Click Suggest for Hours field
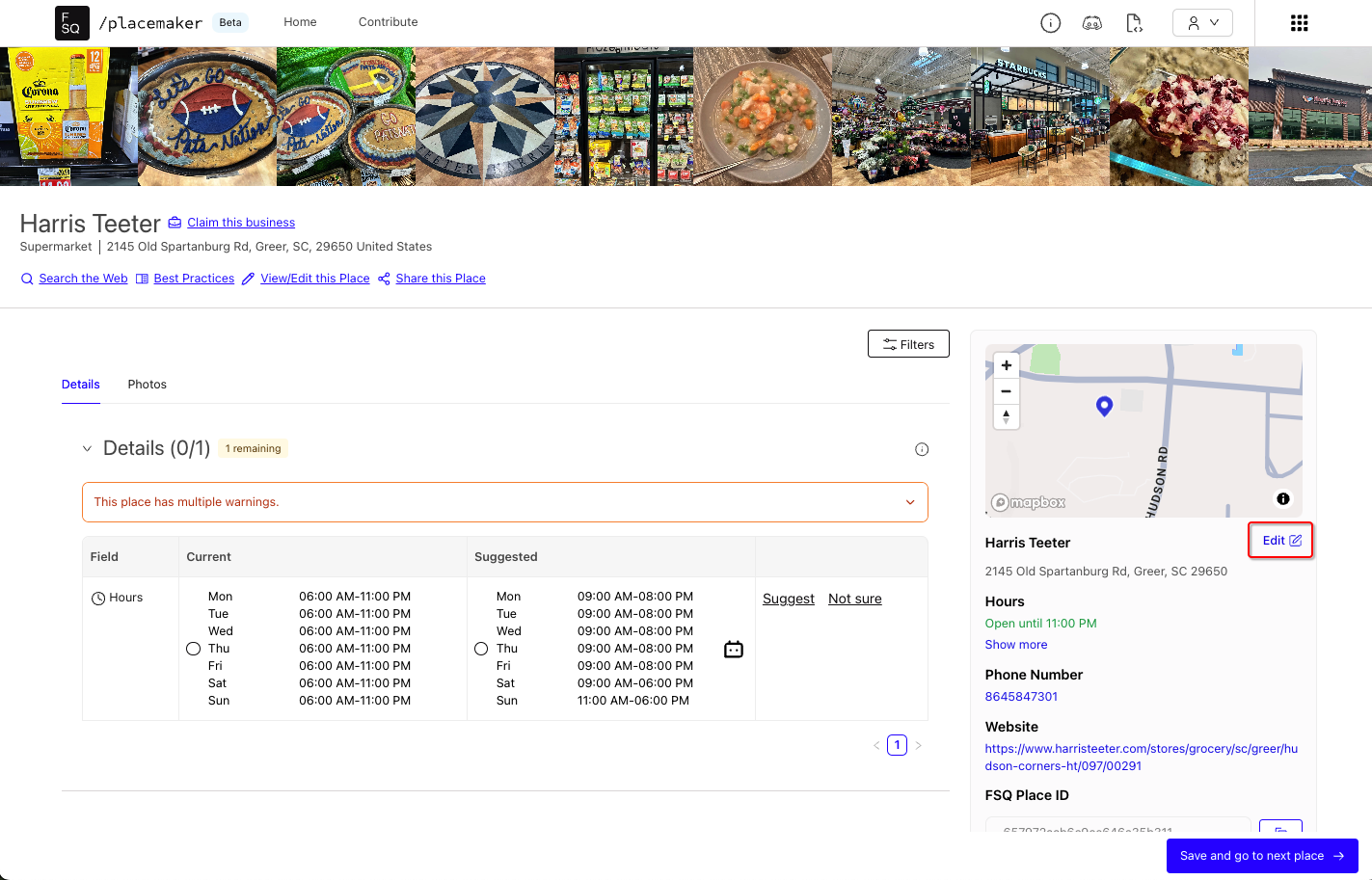Viewport: 1372px width, 880px height. click(x=789, y=599)
